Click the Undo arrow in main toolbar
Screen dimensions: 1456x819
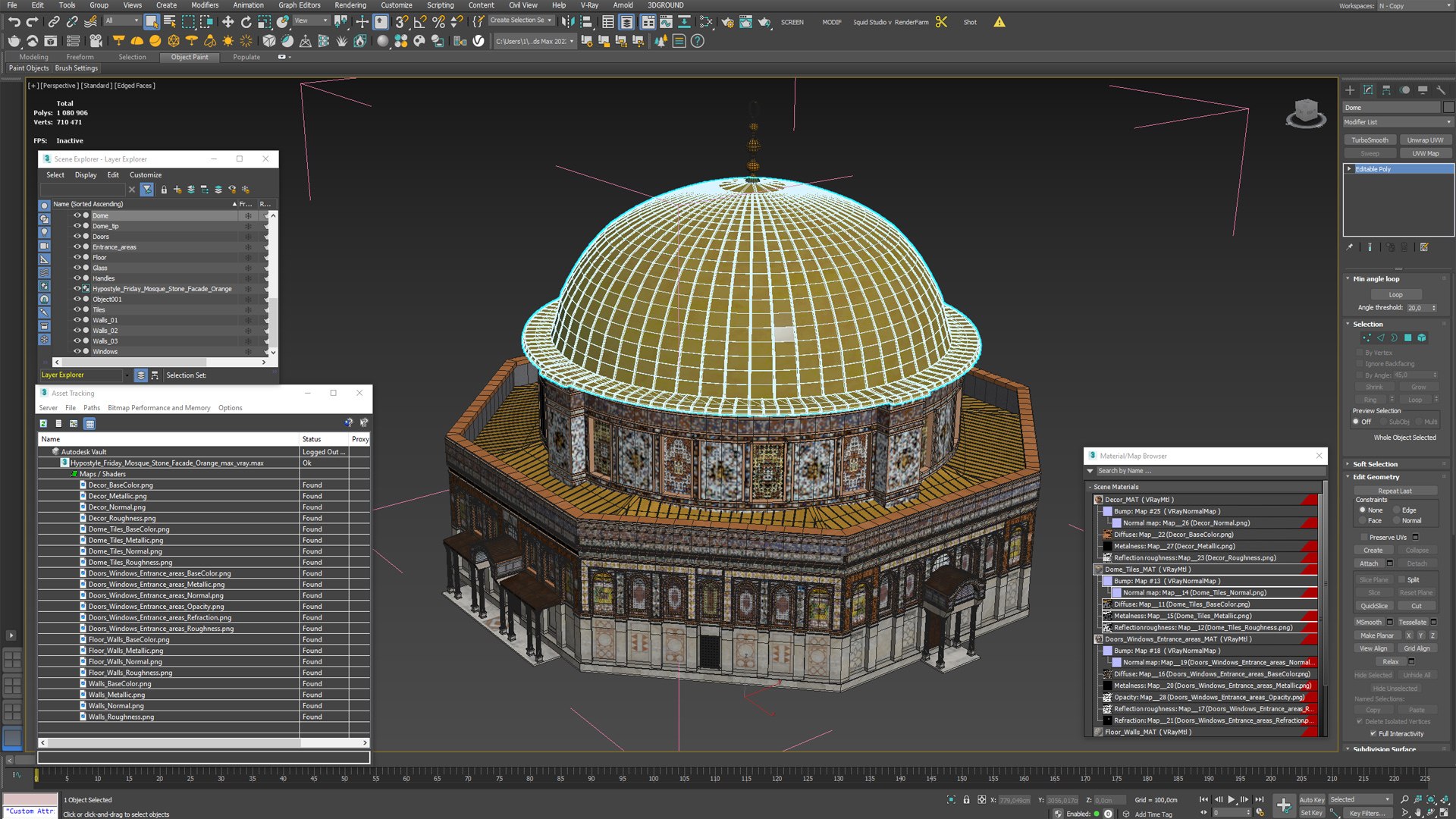(14, 22)
